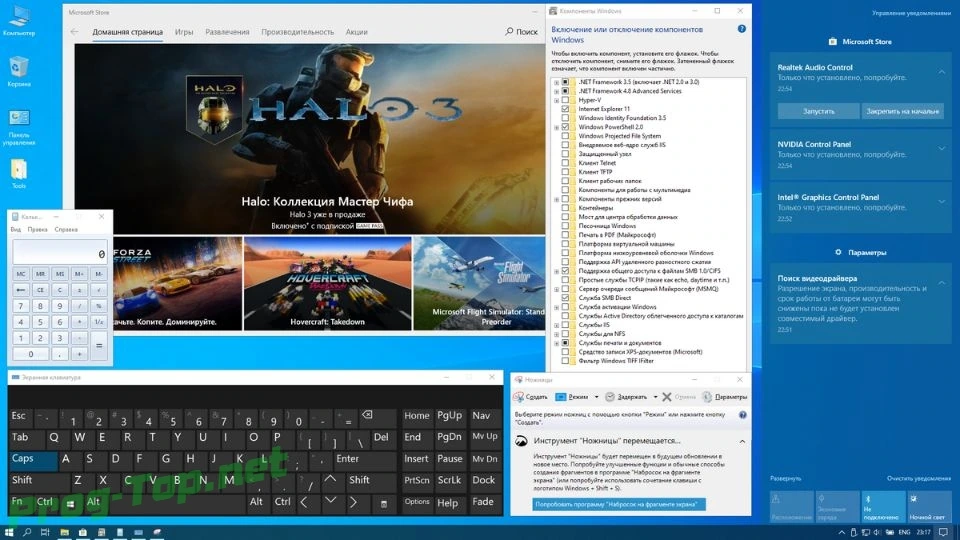
Task: Click help icon in Компоненты Windows
Action: [741, 29]
